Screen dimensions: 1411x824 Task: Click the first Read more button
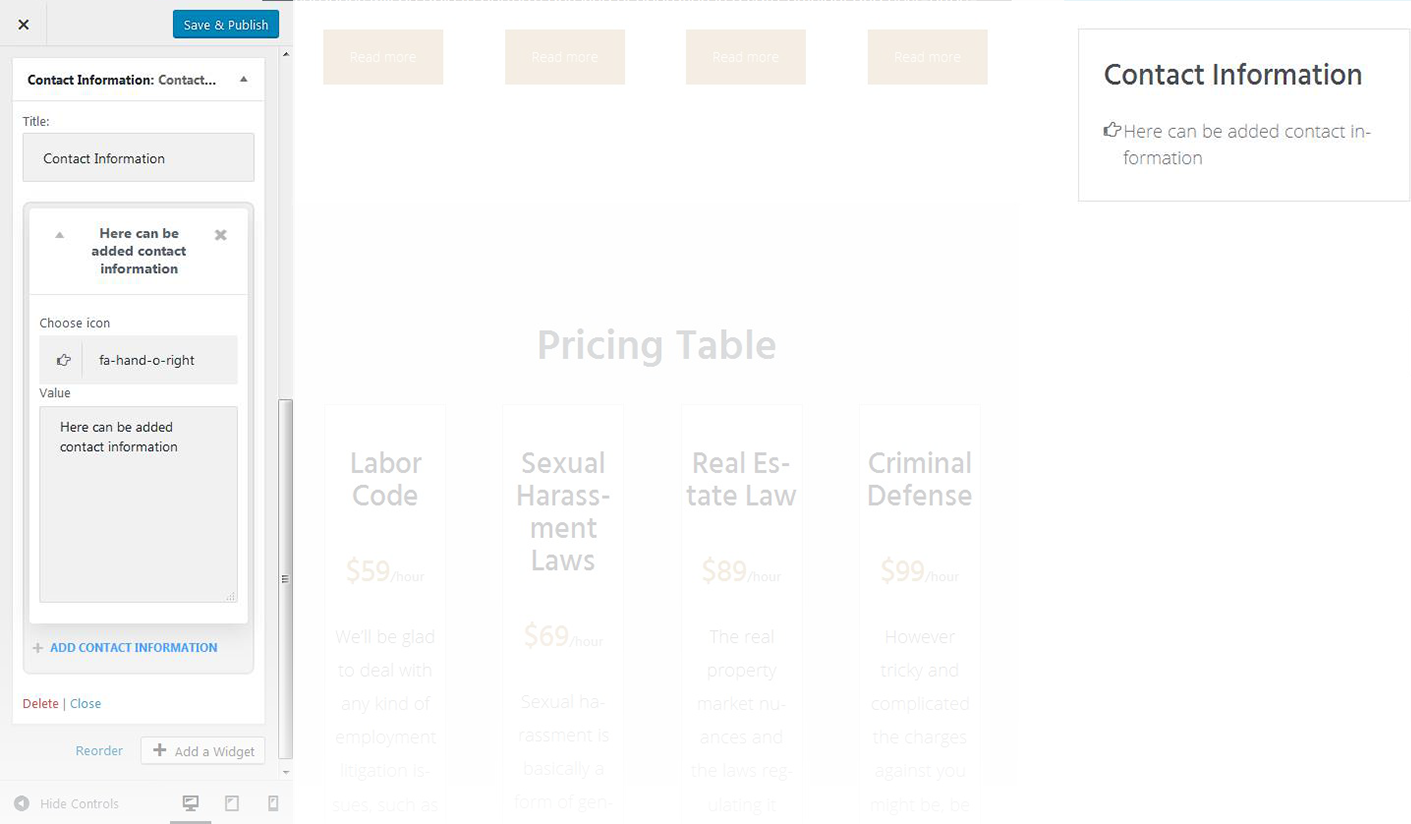383,57
